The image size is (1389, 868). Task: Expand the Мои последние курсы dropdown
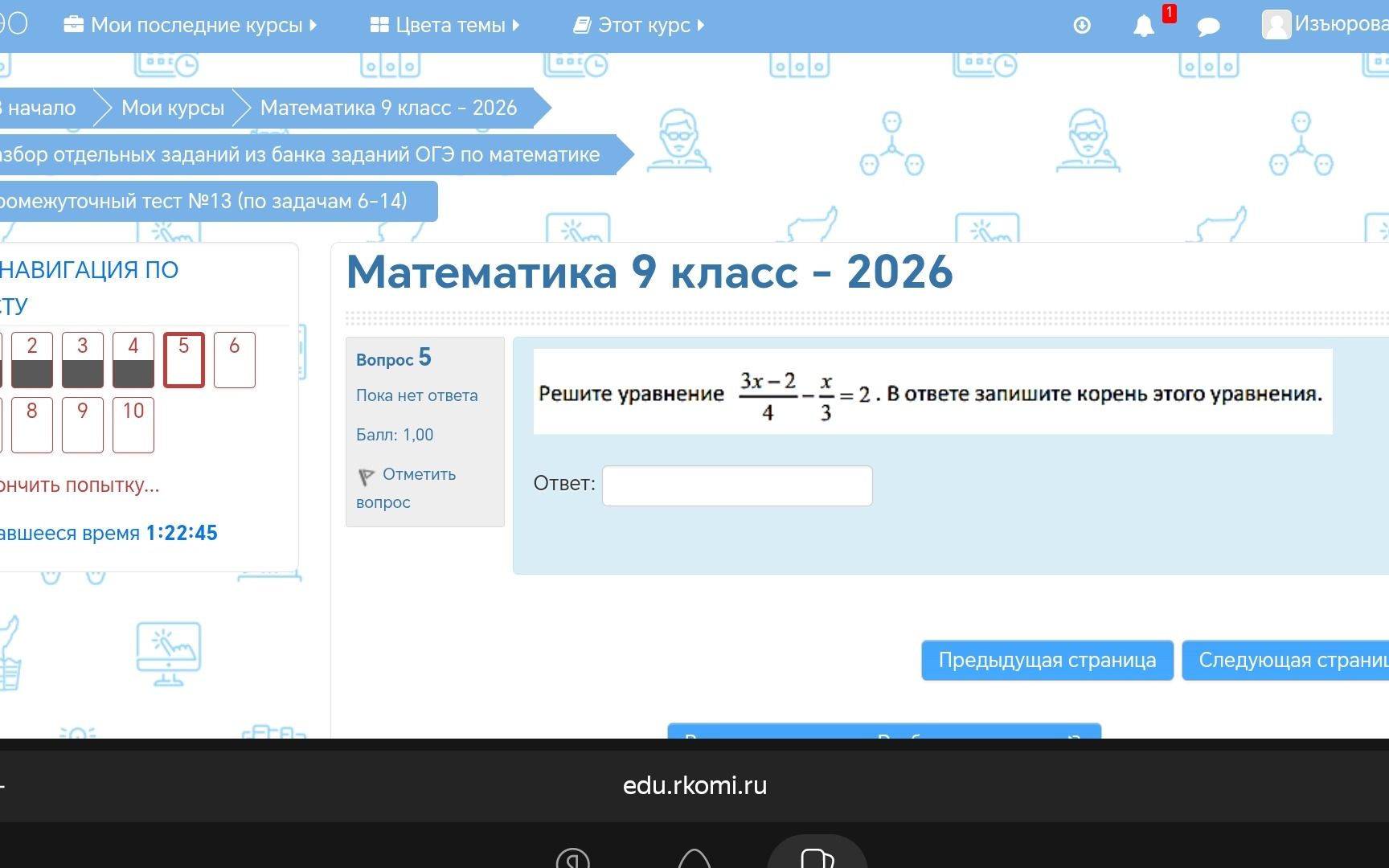coord(190,25)
